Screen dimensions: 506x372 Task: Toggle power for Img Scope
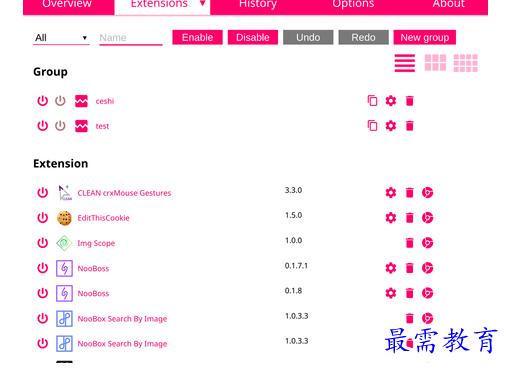42,243
